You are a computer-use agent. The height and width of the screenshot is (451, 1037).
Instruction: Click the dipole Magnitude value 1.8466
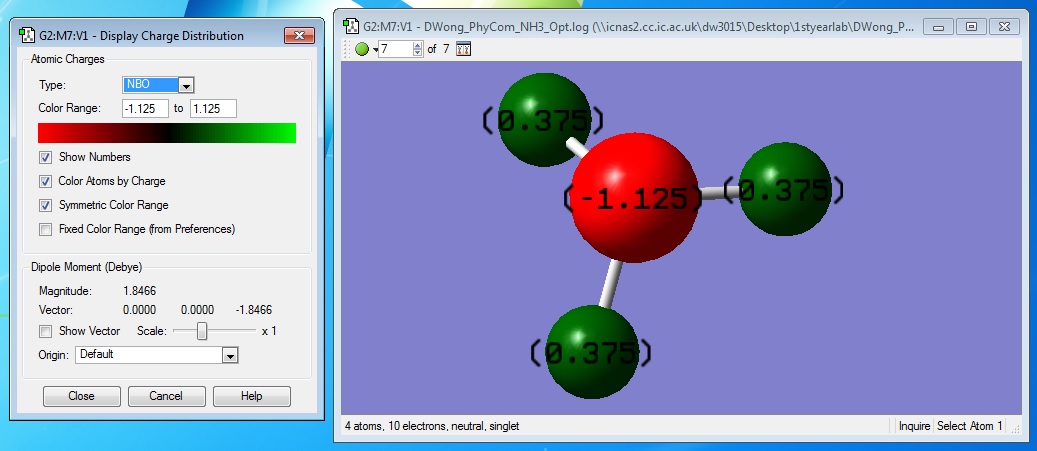pos(140,291)
